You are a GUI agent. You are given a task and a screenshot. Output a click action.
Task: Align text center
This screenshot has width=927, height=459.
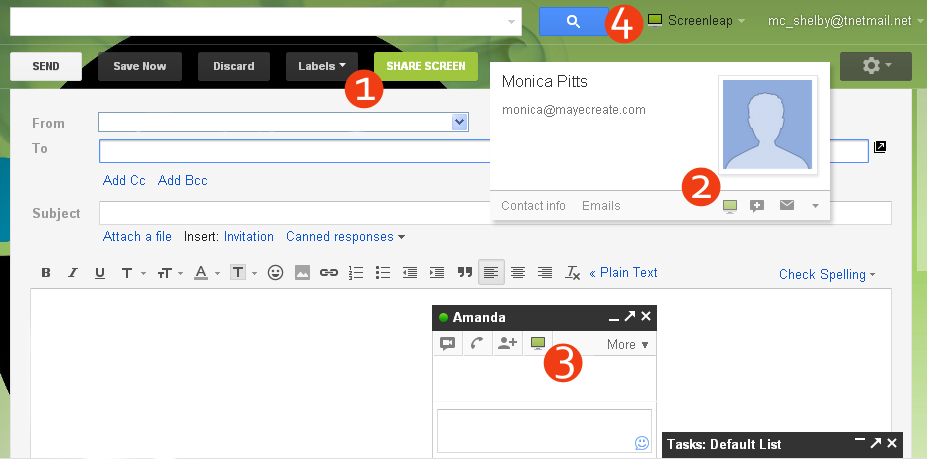[518, 273]
